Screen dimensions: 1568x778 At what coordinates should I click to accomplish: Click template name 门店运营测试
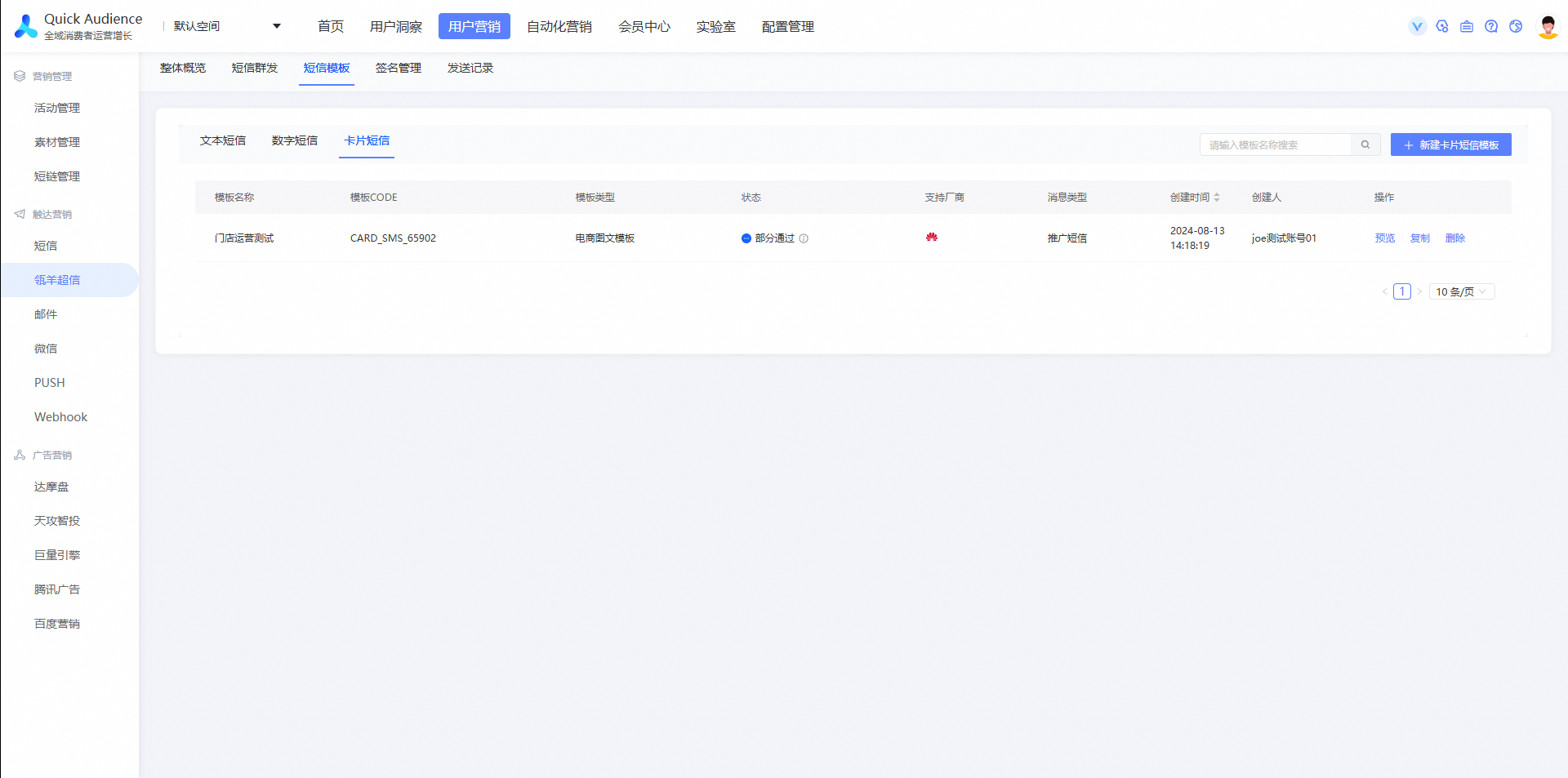(244, 238)
